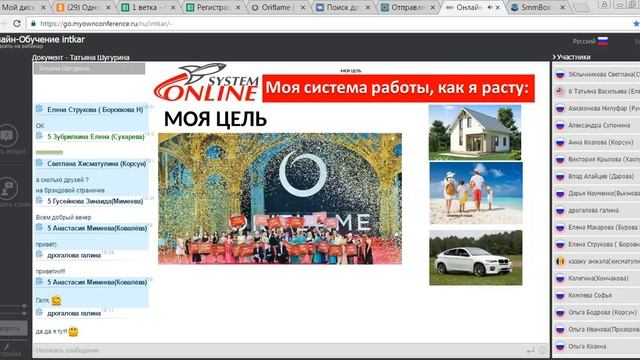The image size is (640, 360).
Task: Click the ask-a-question icon in left sidebar
Action: 8,135
